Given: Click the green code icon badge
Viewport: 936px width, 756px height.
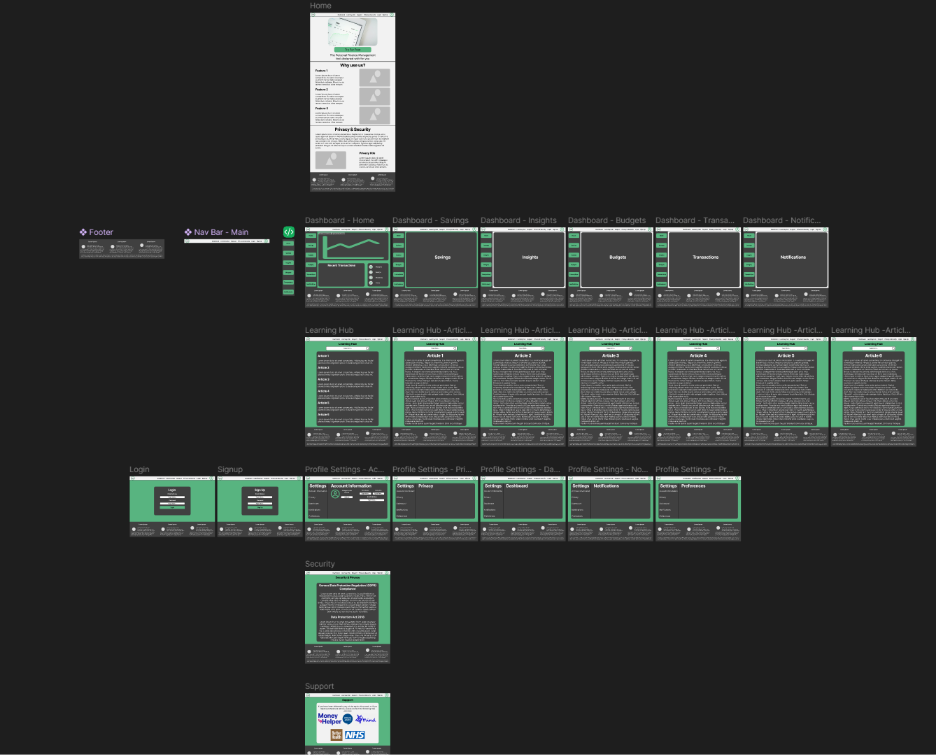Looking at the screenshot, I should pyautogui.click(x=288, y=232).
